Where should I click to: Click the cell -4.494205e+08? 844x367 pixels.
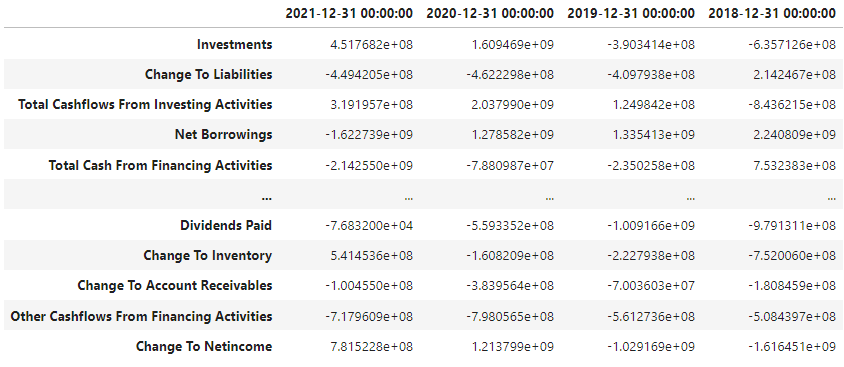click(x=369, y=74)
